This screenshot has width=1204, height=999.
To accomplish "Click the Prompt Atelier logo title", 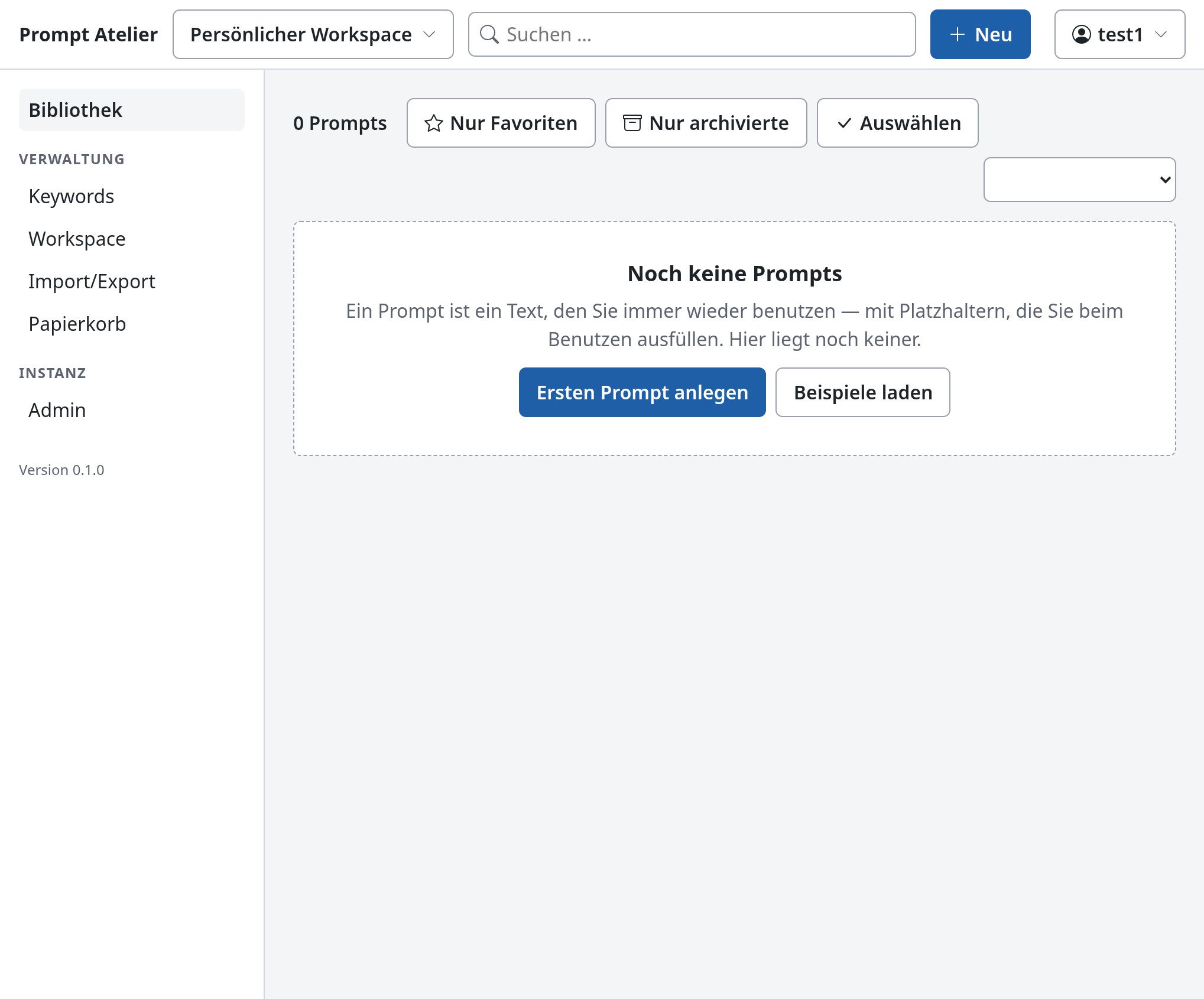I will pos(88,34).
